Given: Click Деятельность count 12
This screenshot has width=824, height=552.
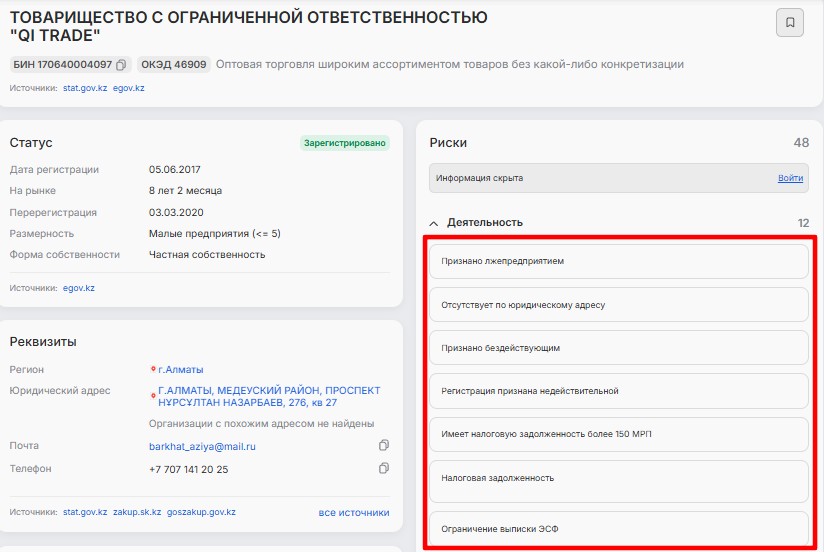Looking at the screenshot, I should pos(803,223).
